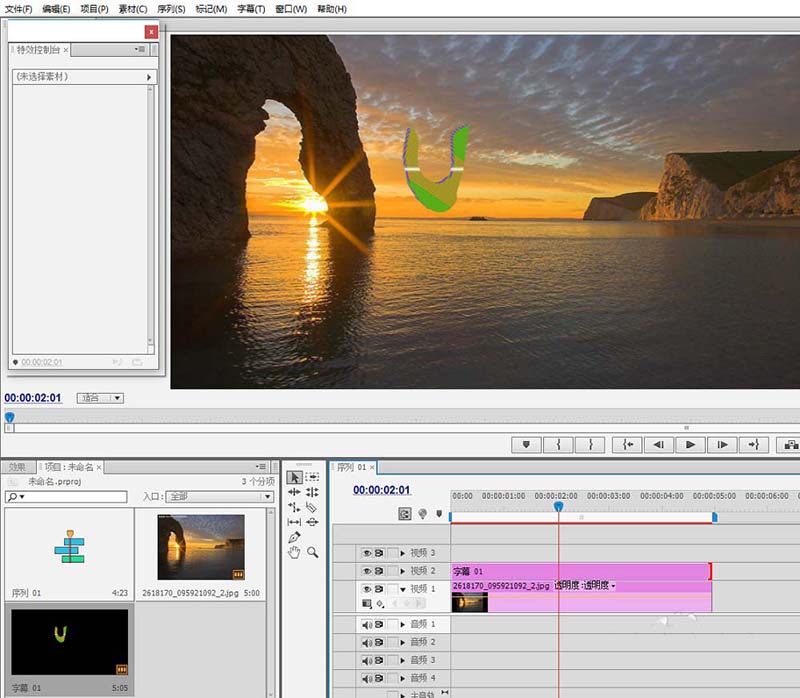
Task: Select the Selection arrow tool
Action: [x=295, y=477]
